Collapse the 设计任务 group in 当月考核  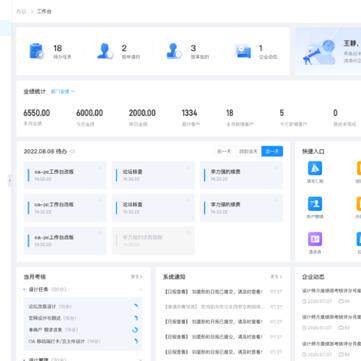tap(25, 289)
